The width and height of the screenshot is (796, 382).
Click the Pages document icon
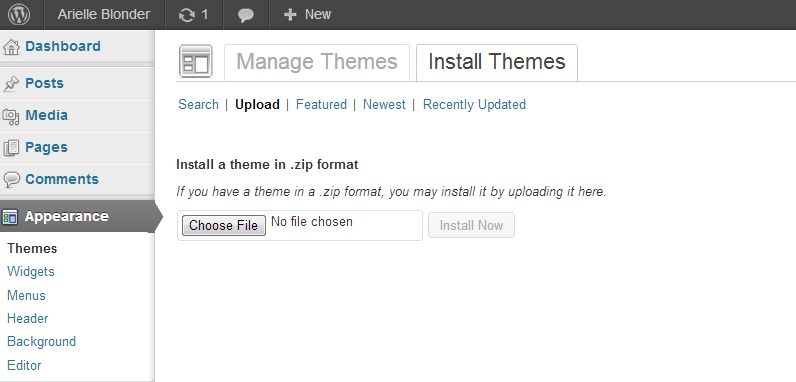(x=11, y=148)
